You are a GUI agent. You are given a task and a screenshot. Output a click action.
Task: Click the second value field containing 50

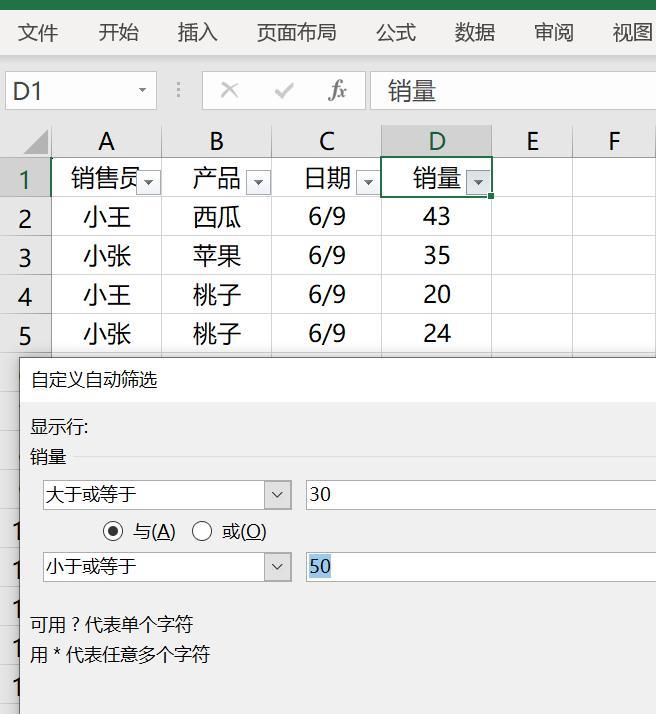(481, 567)
